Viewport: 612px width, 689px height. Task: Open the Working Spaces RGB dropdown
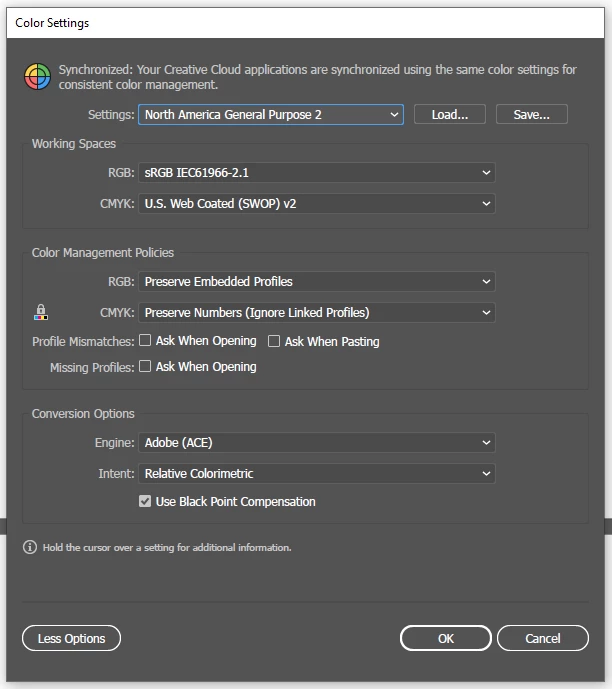[317, 173]
